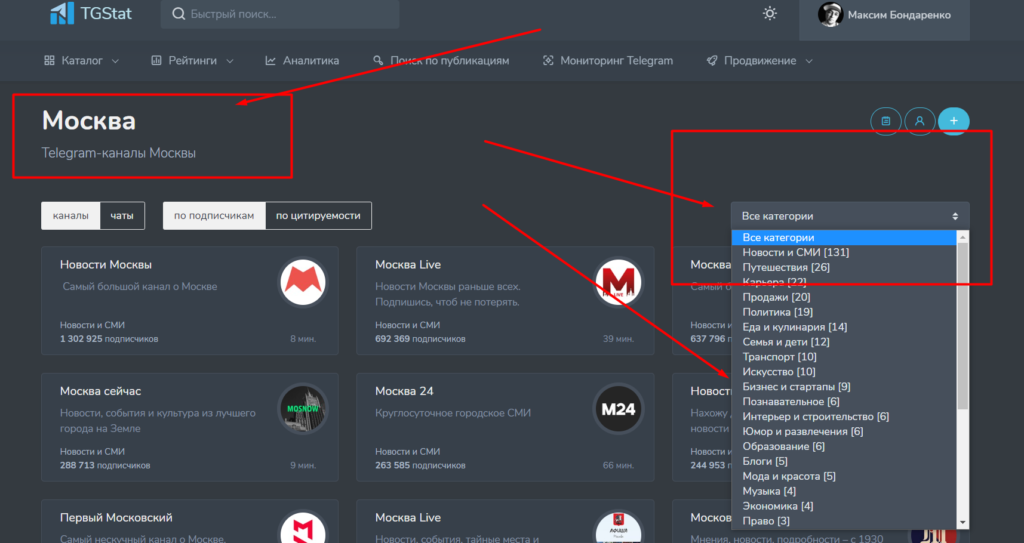
Task: Click Мониторинг Telegram target icon
Action: 548,61
